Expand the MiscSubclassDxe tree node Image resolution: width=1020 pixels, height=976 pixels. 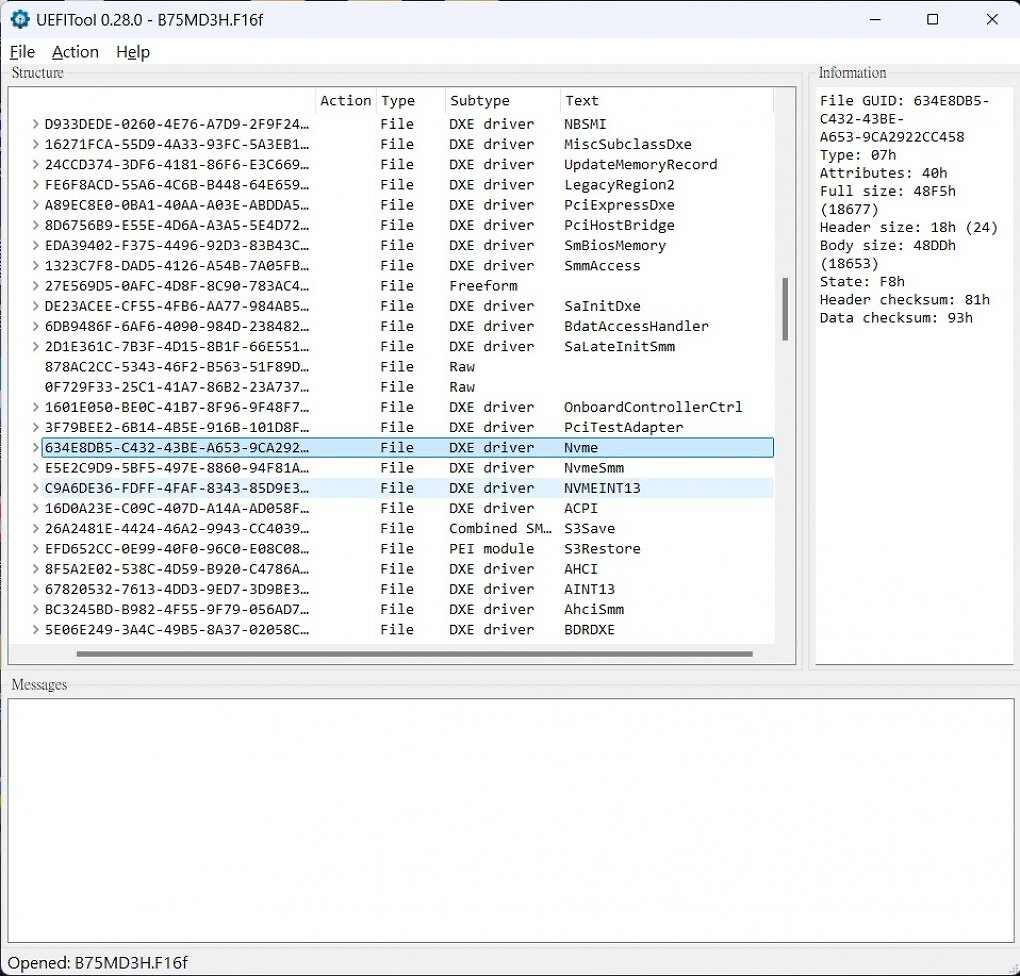point(36,144)
